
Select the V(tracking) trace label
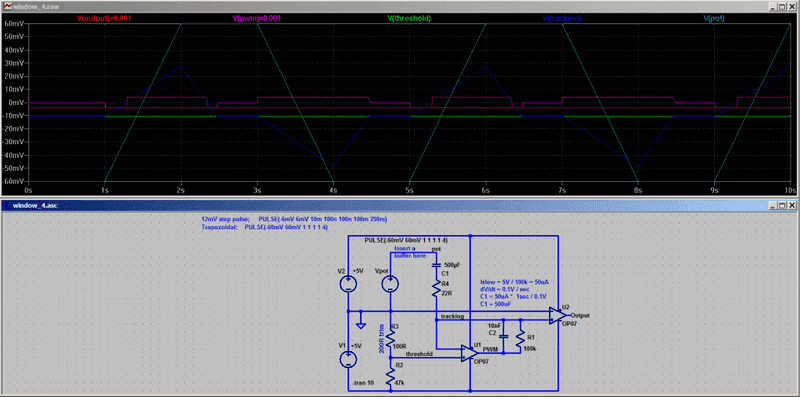pos(562,18)
